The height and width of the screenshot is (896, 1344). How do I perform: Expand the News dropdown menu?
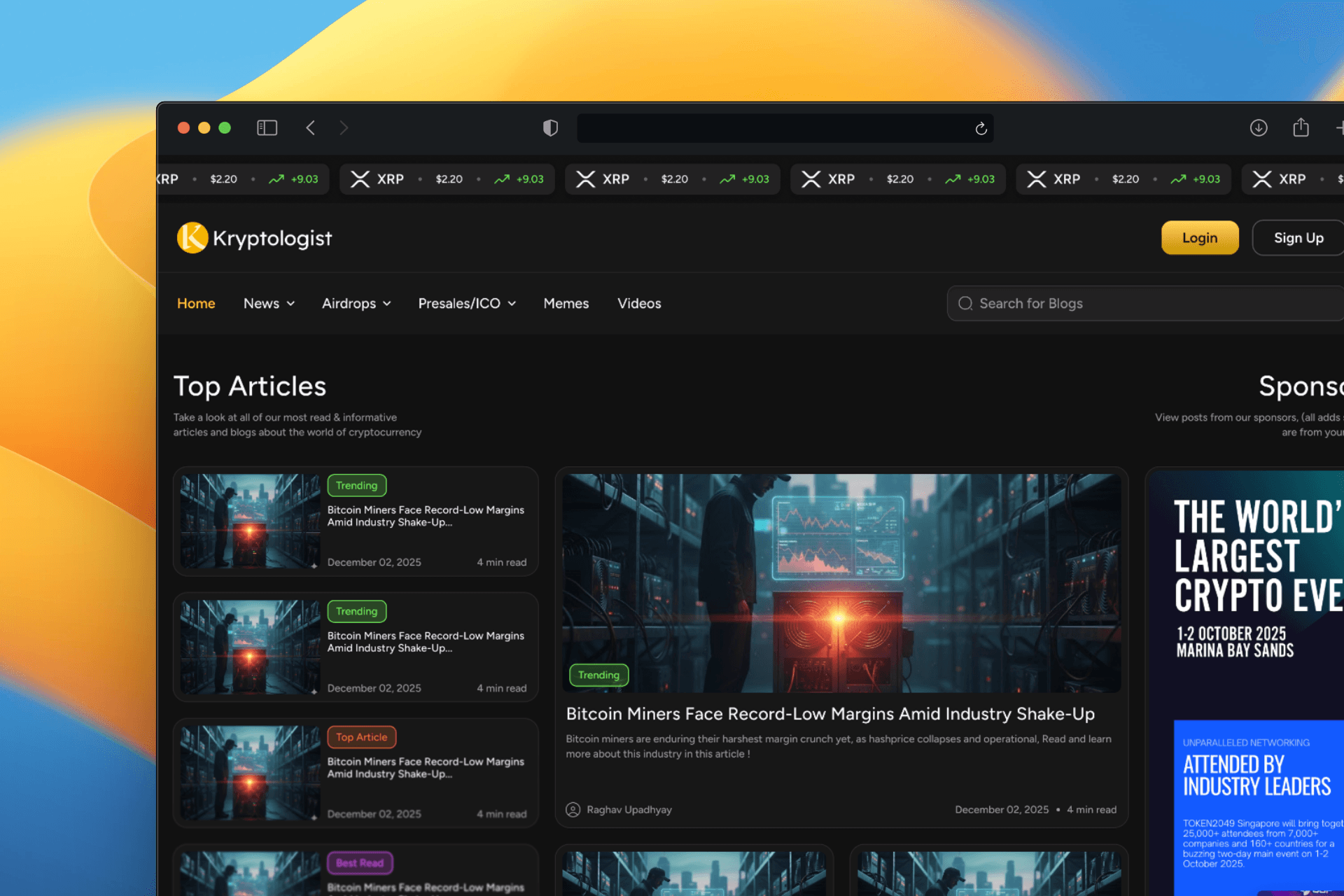[x=269, y=303]
